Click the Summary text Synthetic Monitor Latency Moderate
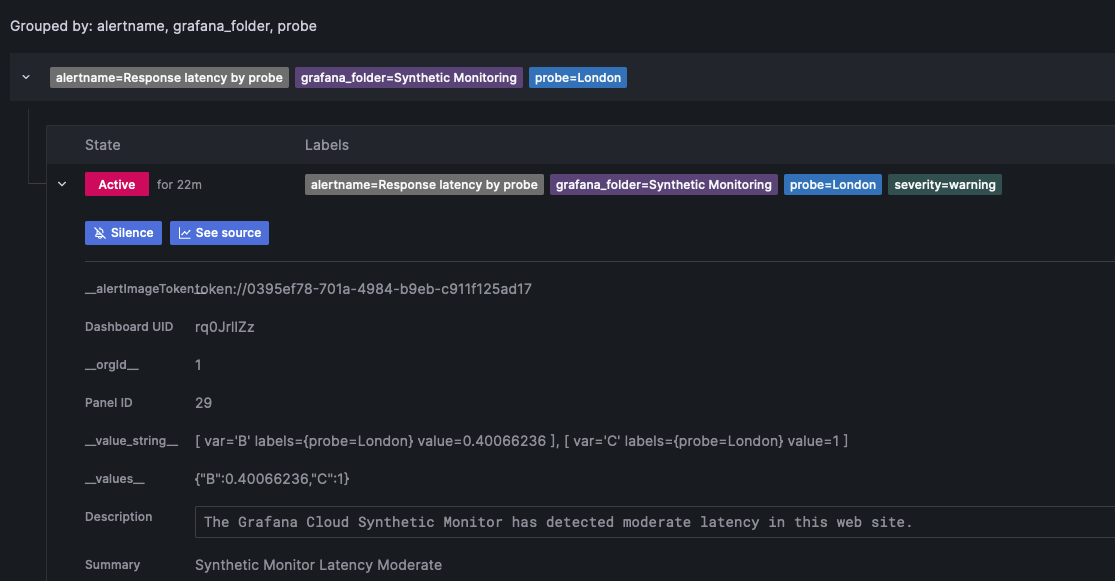Image resolution: width=1115 pixels, height=581 pixels. [318, 565]
